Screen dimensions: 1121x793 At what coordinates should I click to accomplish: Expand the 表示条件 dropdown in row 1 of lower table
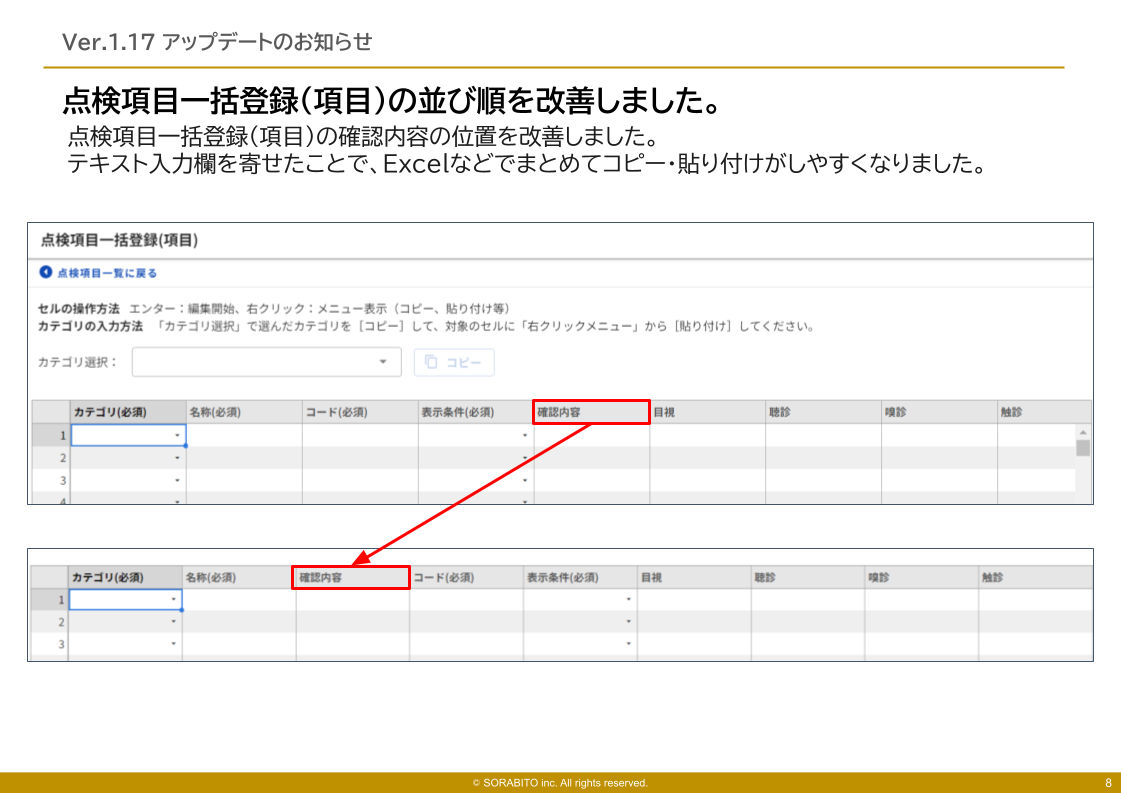[628, 599]
